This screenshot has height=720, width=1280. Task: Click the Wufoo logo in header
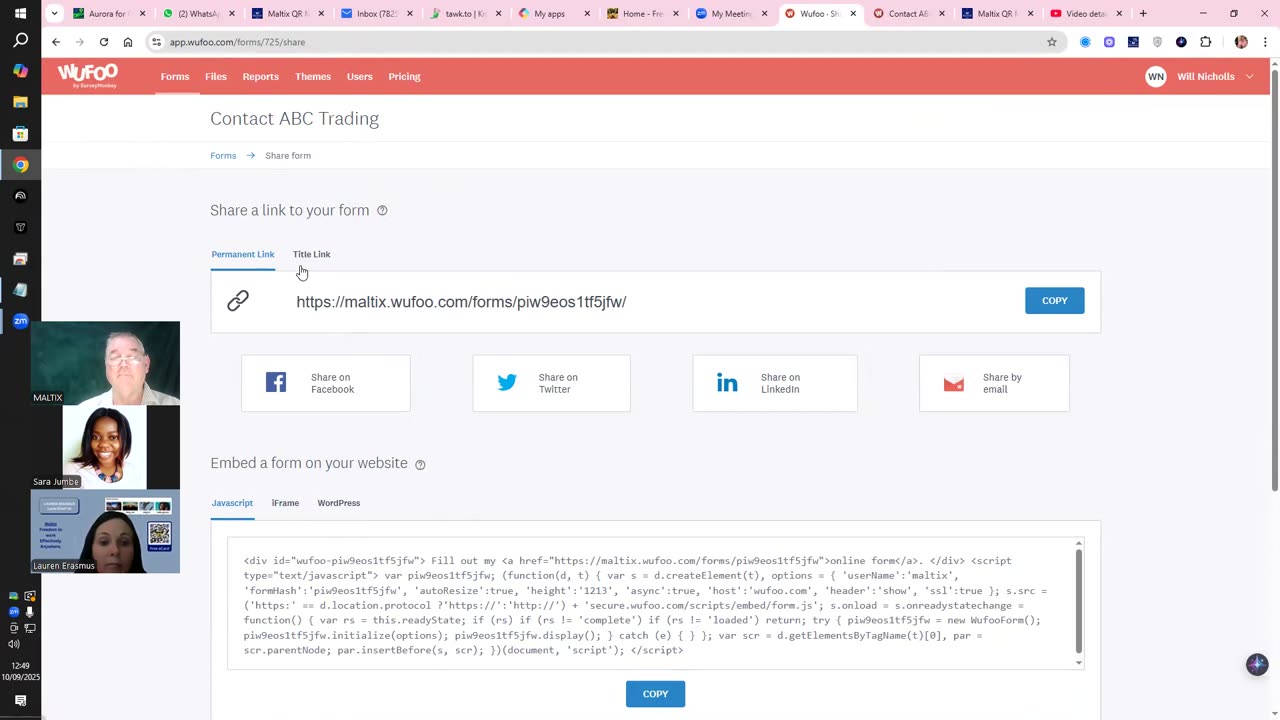[87, 76]
